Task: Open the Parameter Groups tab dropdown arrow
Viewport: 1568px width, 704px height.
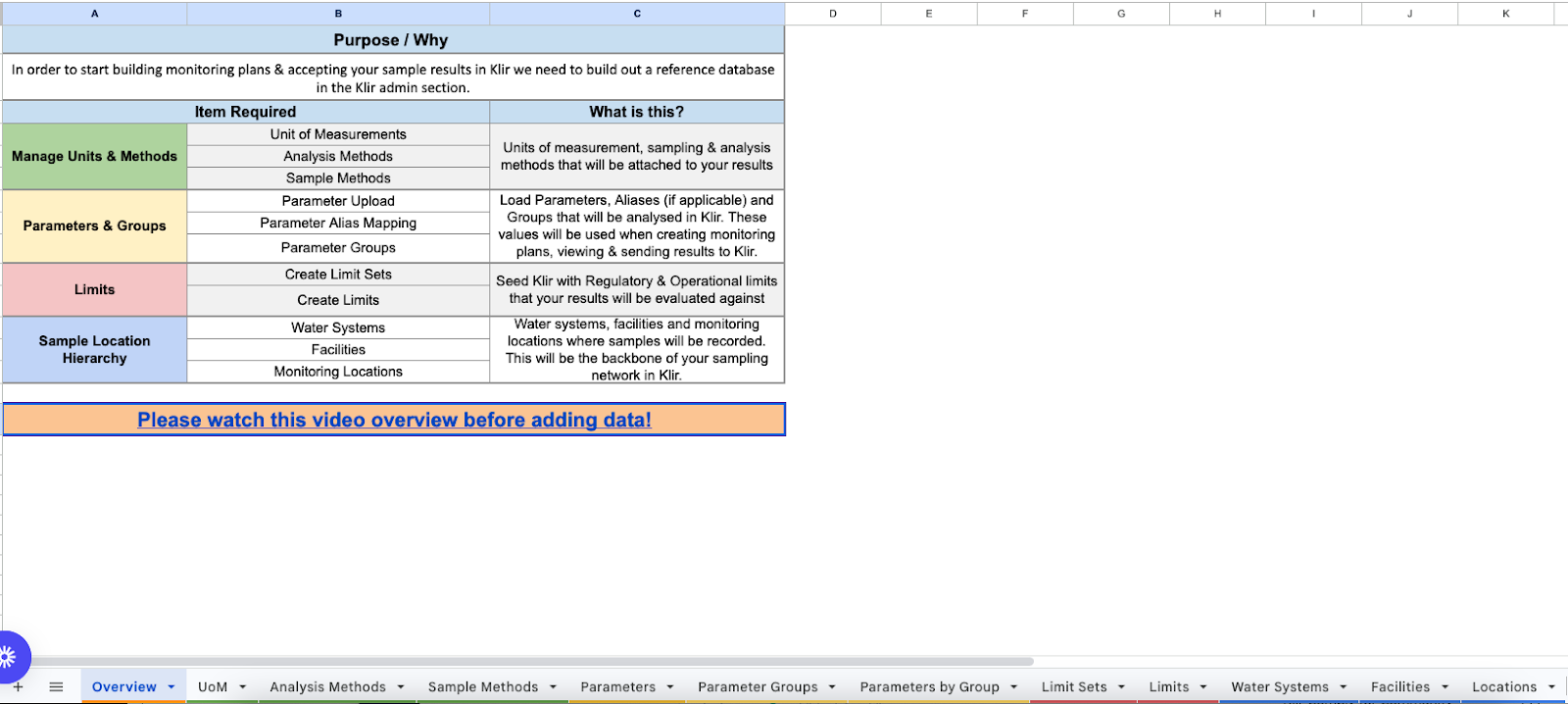Action: pyautogui.click(x=832, y=687)
